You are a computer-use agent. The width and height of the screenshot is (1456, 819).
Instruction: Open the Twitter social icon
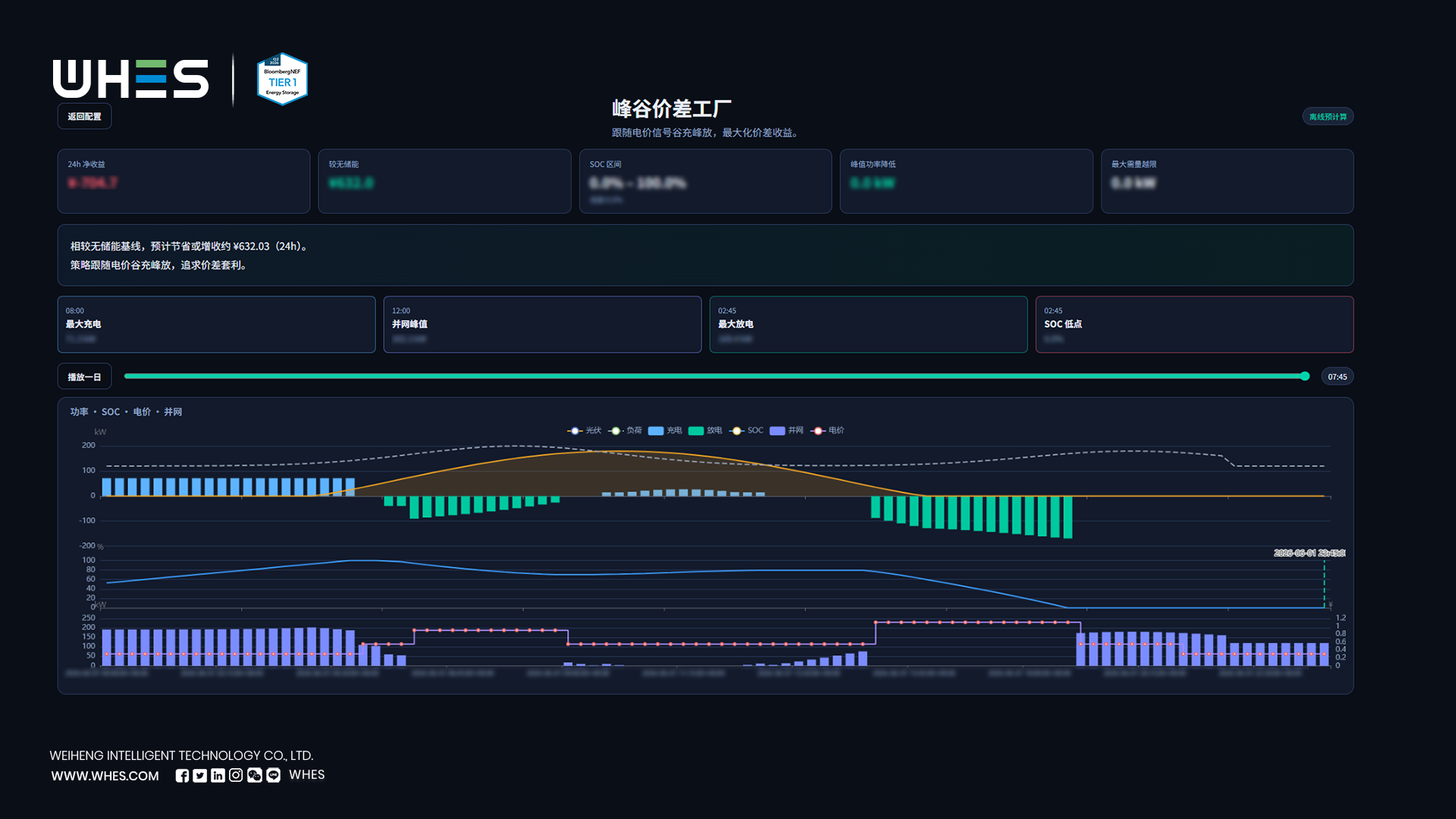[x=199, y=775]
